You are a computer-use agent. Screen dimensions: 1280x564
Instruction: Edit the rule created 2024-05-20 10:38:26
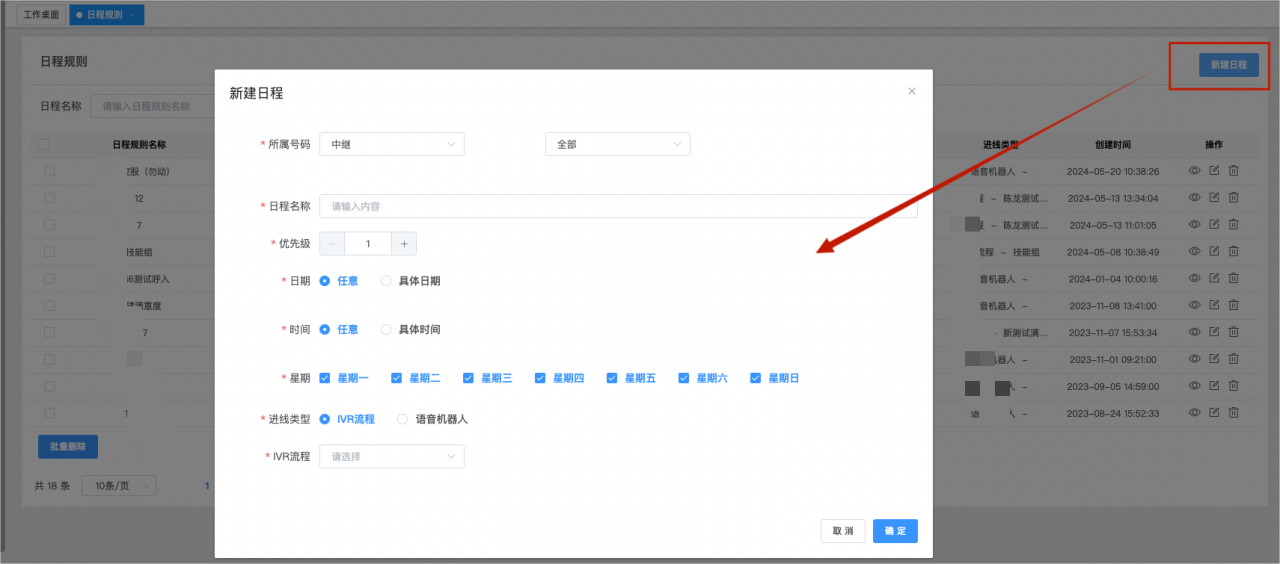[1214, 171]
